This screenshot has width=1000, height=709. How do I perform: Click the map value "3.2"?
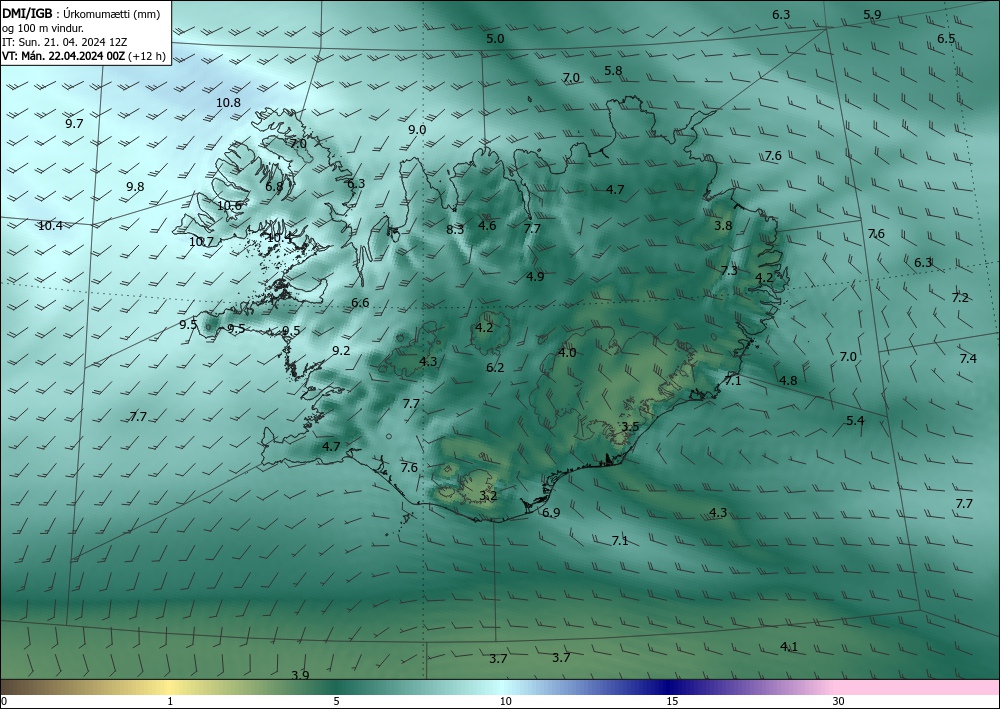(487, 496)
